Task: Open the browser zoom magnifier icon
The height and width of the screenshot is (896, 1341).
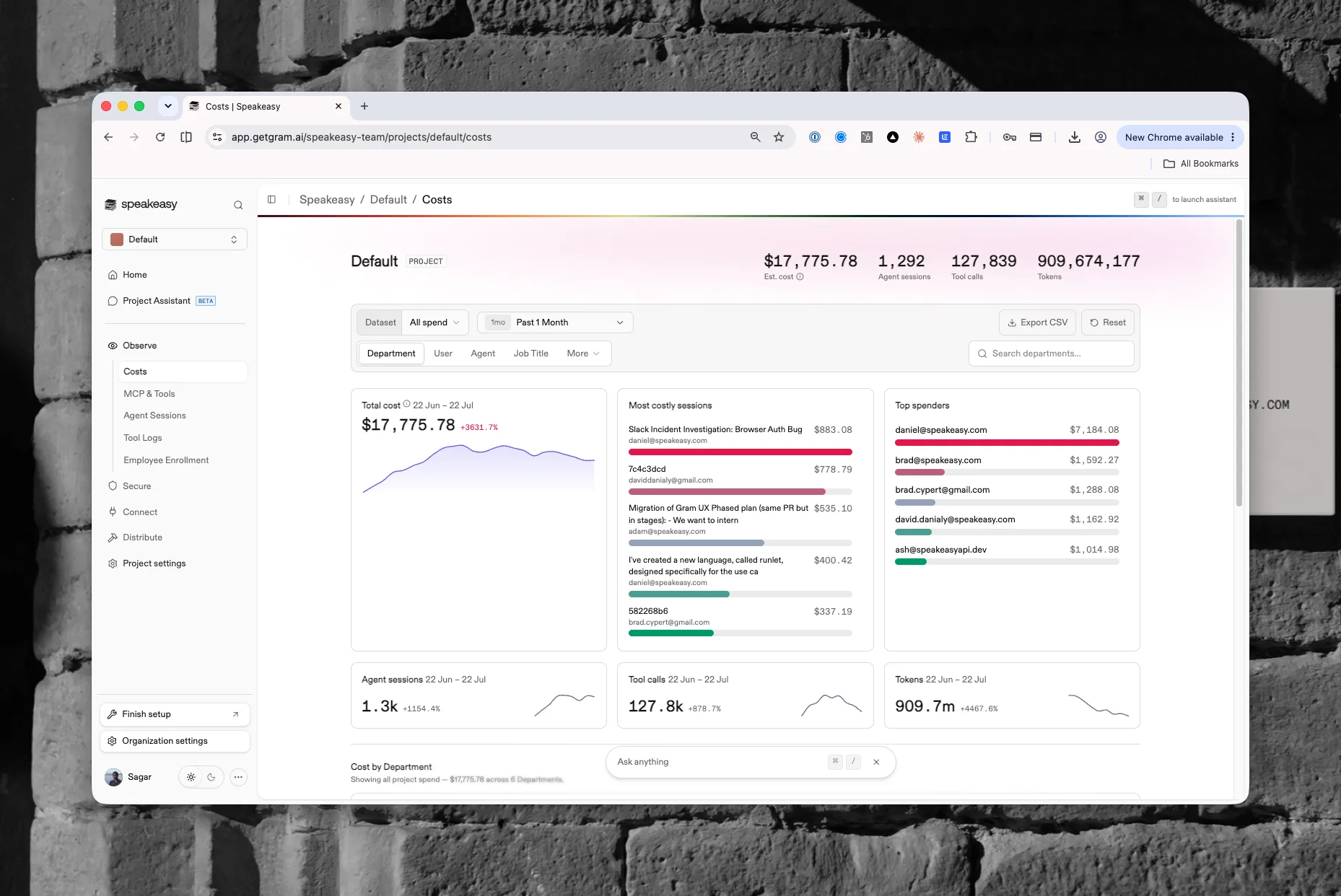Action: [755, 137]
